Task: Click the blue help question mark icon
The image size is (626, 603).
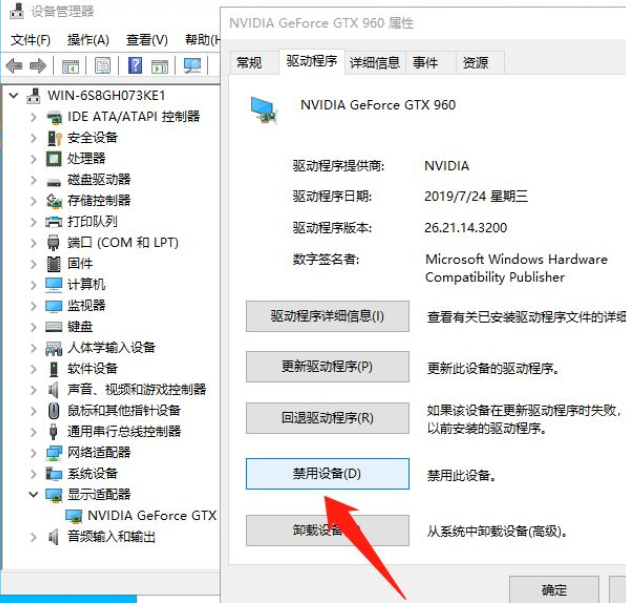Action: point(135,65)
